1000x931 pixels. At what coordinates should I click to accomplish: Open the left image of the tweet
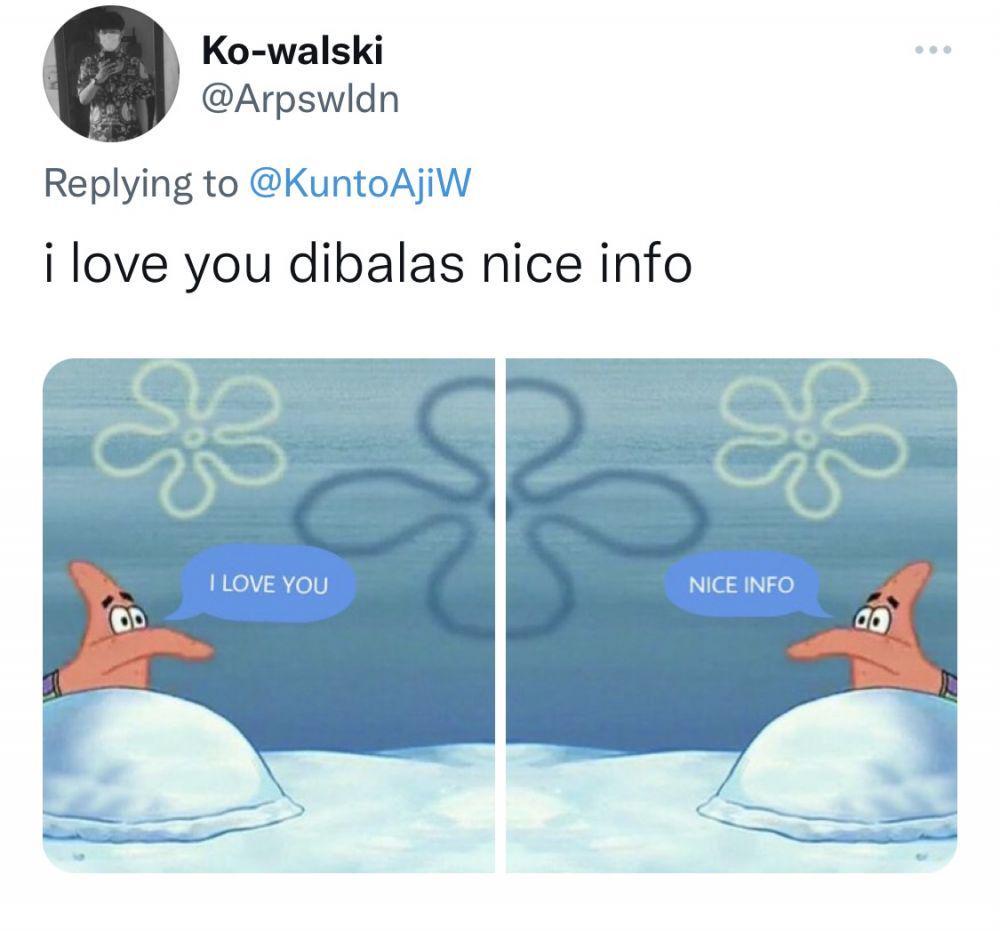pyautogui.click(x=268, y=615)
